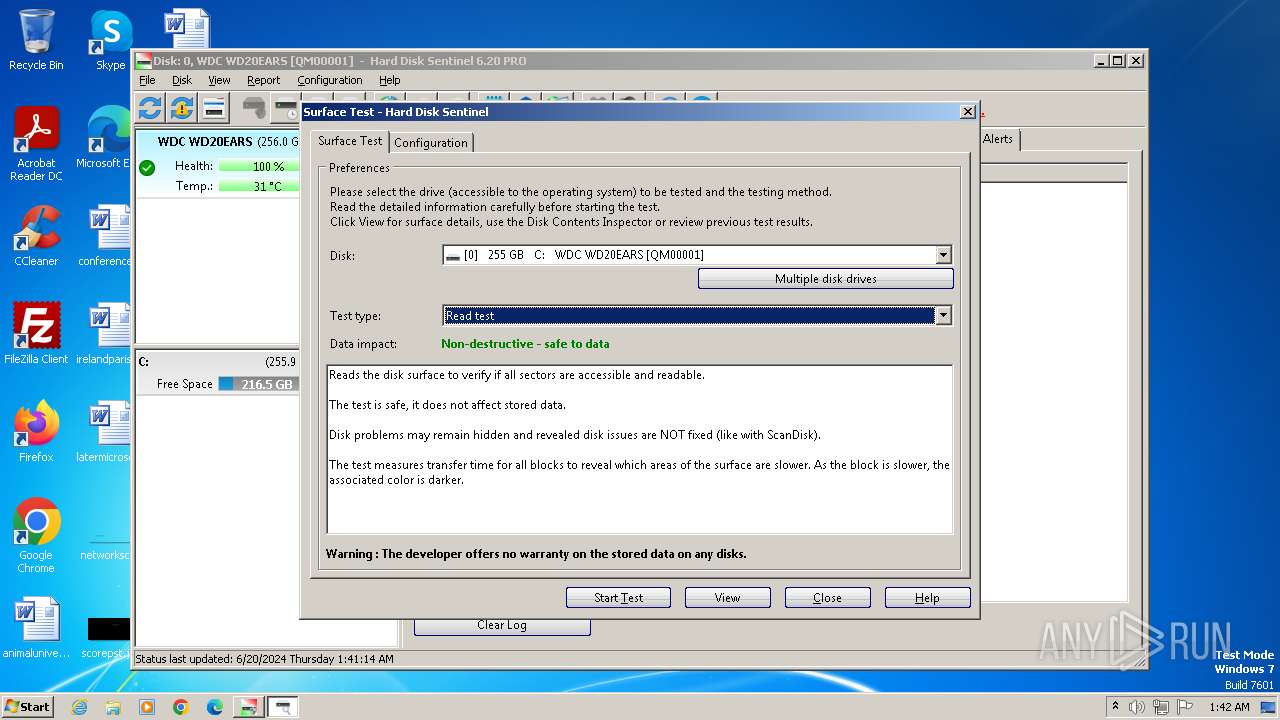This screenshot has height=720, width=1280.
Task: Click the volume icon in system tray
Action: click(x=1137, y=707)
